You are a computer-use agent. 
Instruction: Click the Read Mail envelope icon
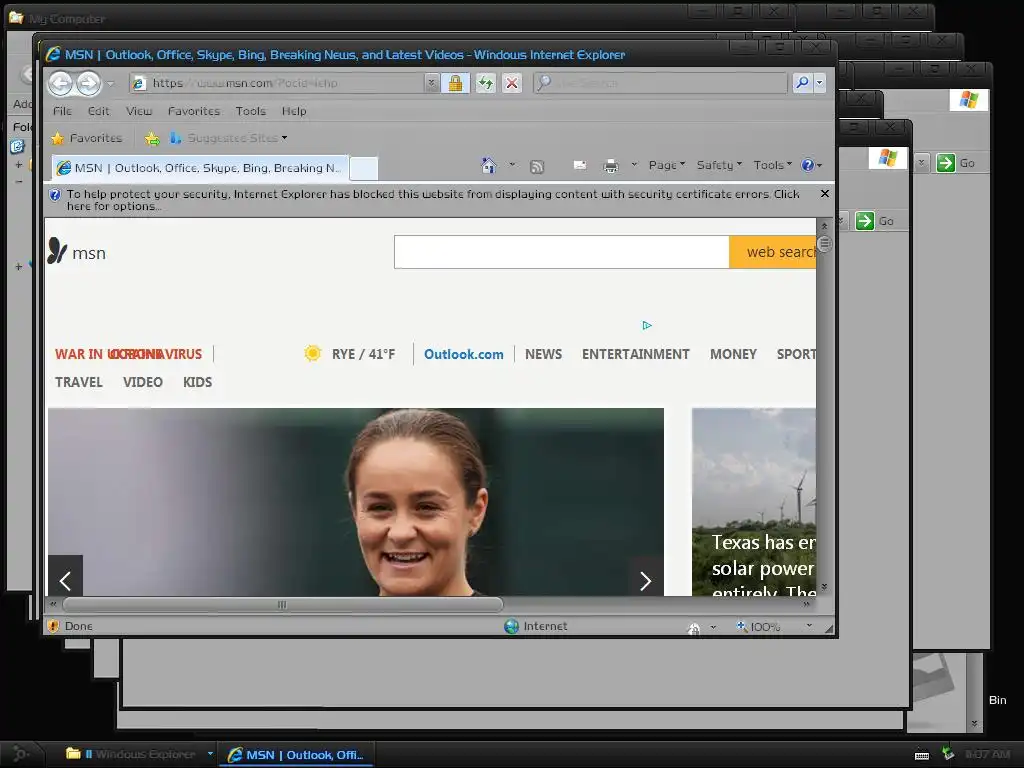(579, 166)
